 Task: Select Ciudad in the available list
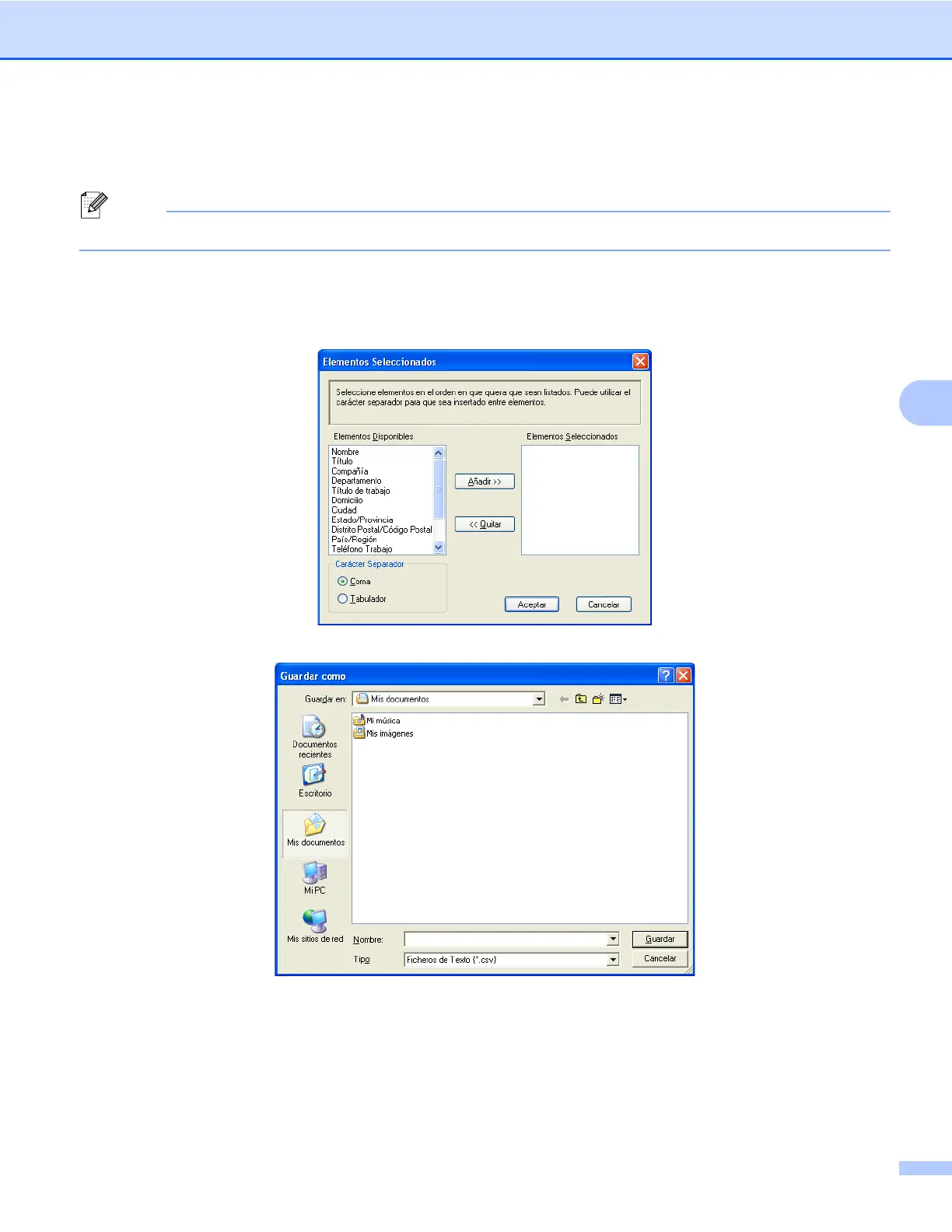344,510
